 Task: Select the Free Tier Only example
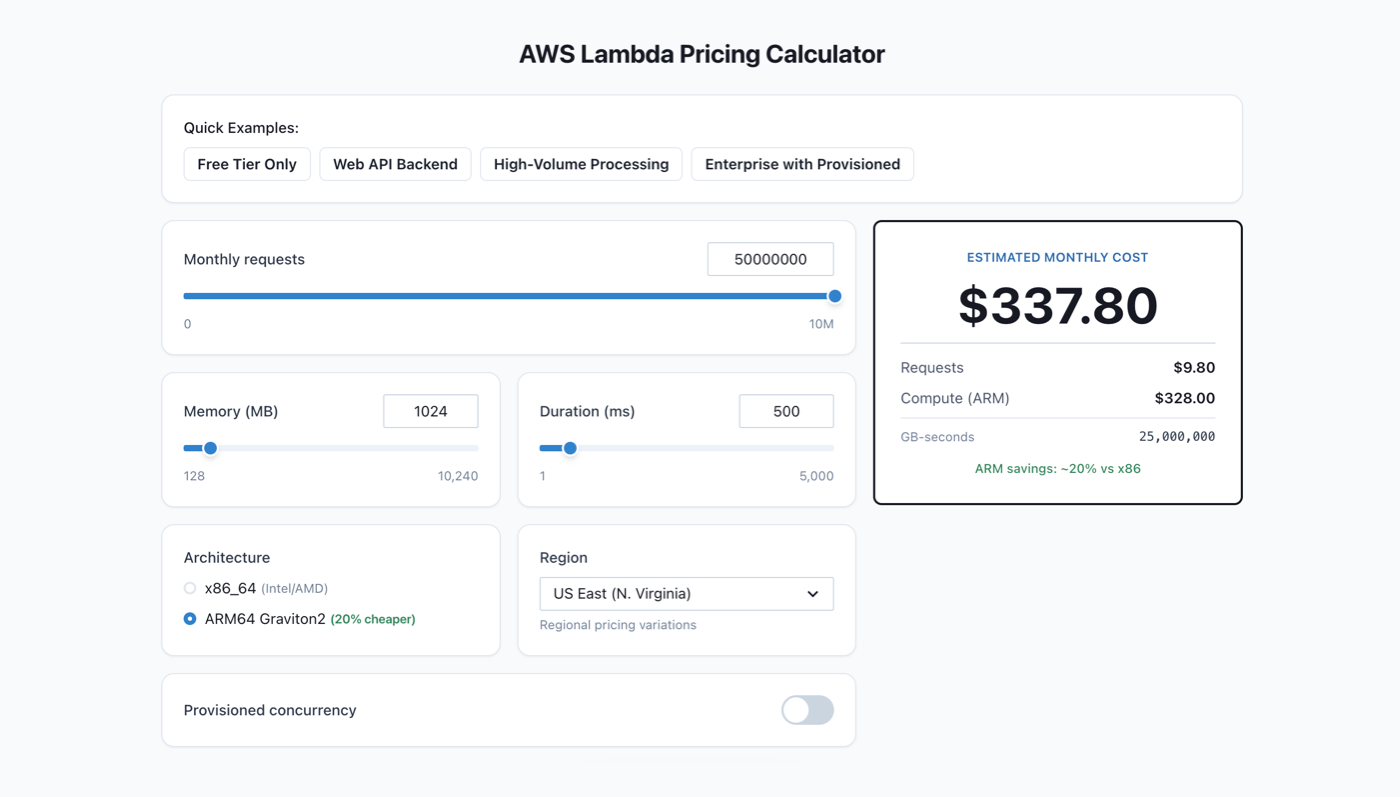coord(246,163)
